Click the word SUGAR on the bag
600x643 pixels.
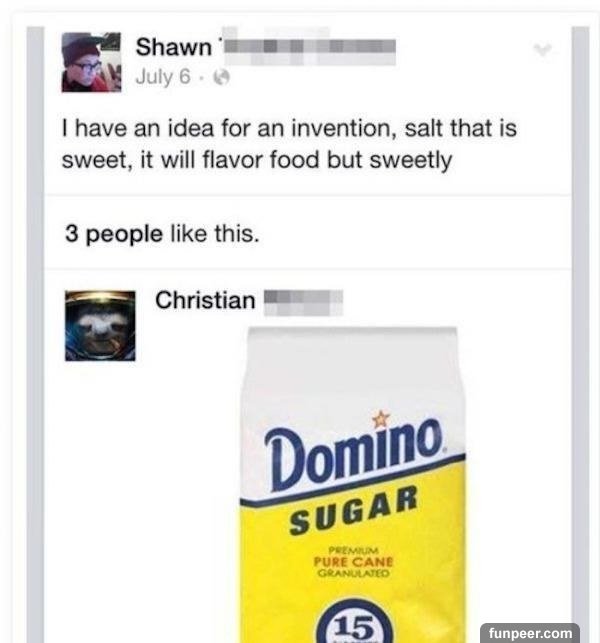click(x=354, y=511)
